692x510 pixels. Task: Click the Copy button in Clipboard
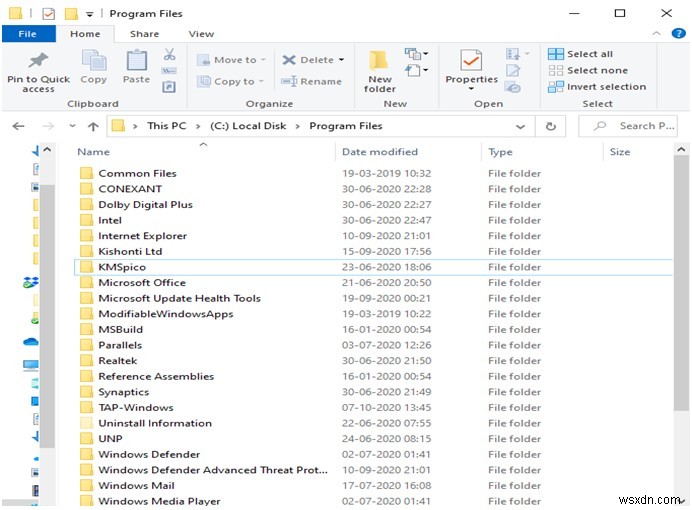coord(94,67)
